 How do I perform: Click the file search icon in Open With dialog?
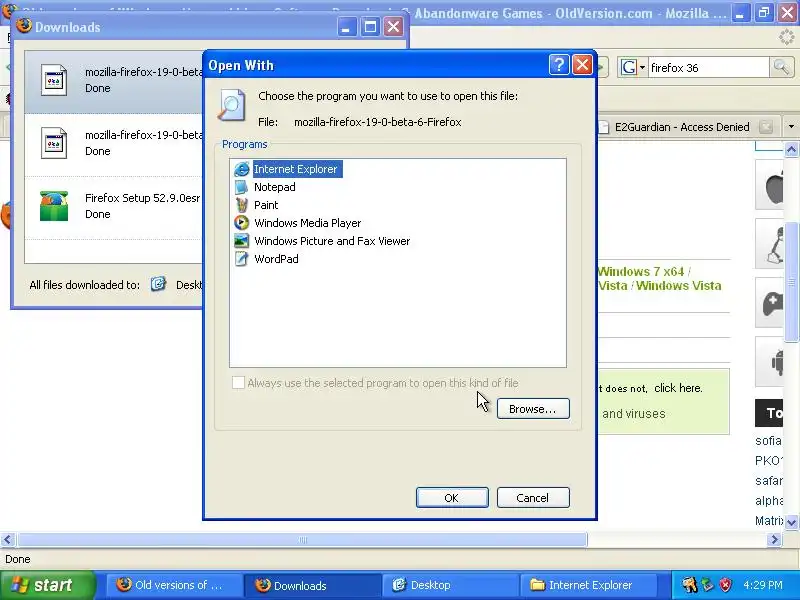(232, 105)
